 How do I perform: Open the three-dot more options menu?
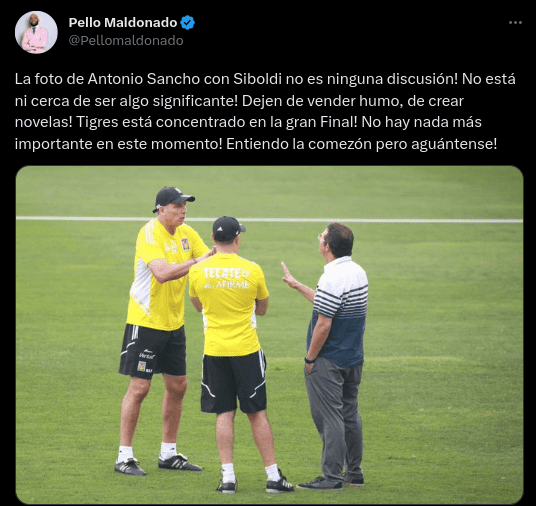coord(515,23)
